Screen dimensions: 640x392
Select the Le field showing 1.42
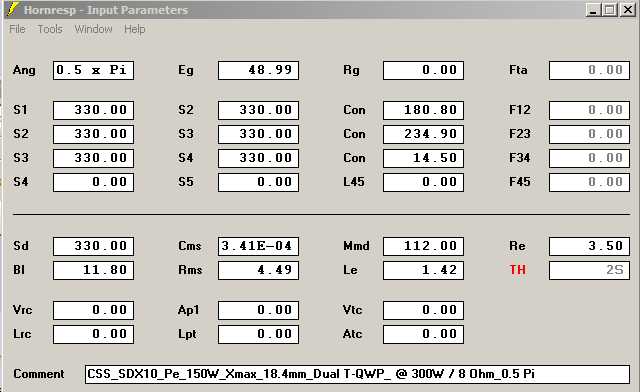tap(423, 270)
